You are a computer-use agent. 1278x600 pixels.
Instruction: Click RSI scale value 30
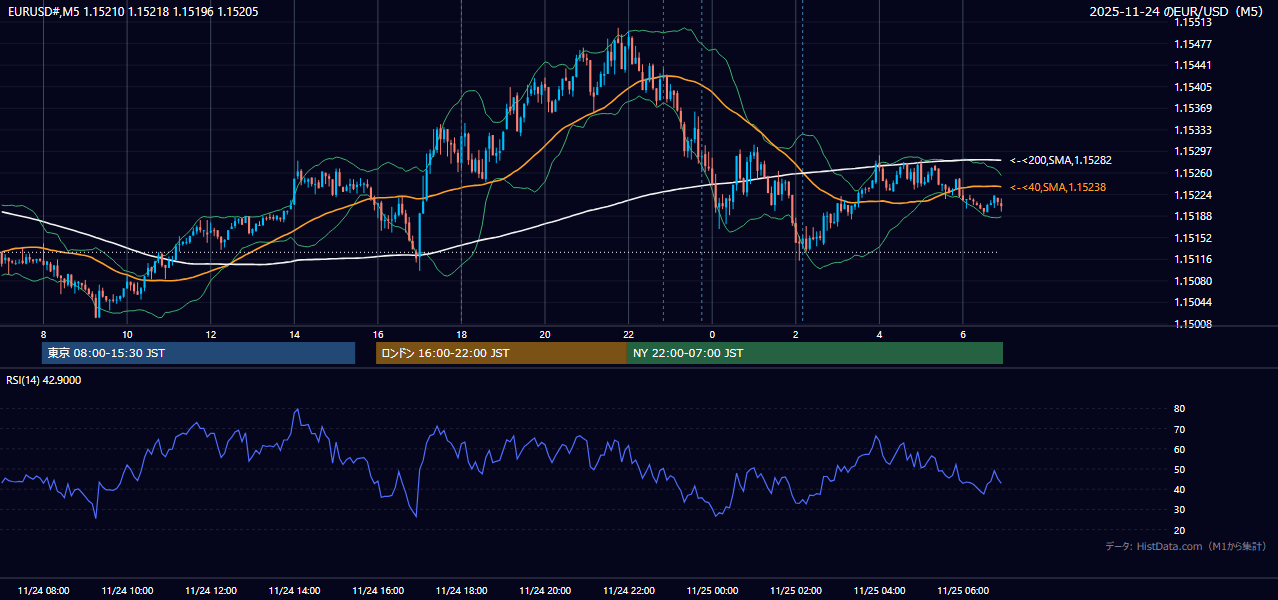pos(1179,510)
